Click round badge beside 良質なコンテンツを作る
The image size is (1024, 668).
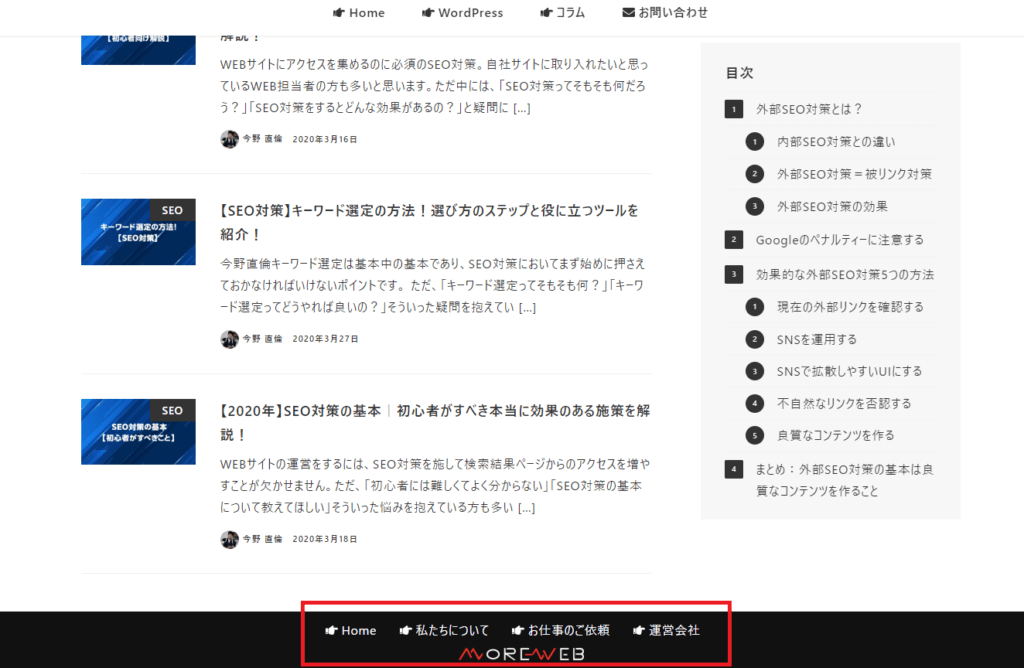(x=755, y=436)
